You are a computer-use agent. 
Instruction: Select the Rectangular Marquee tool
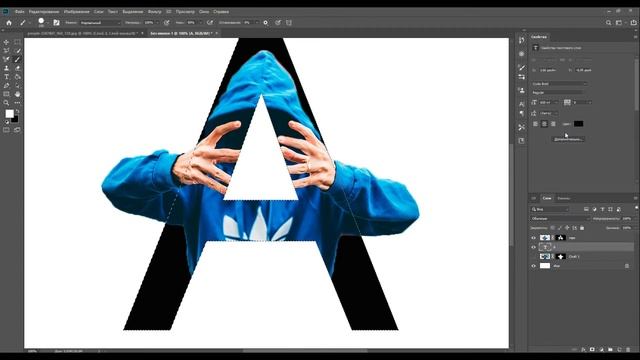(x=17, y=42)
